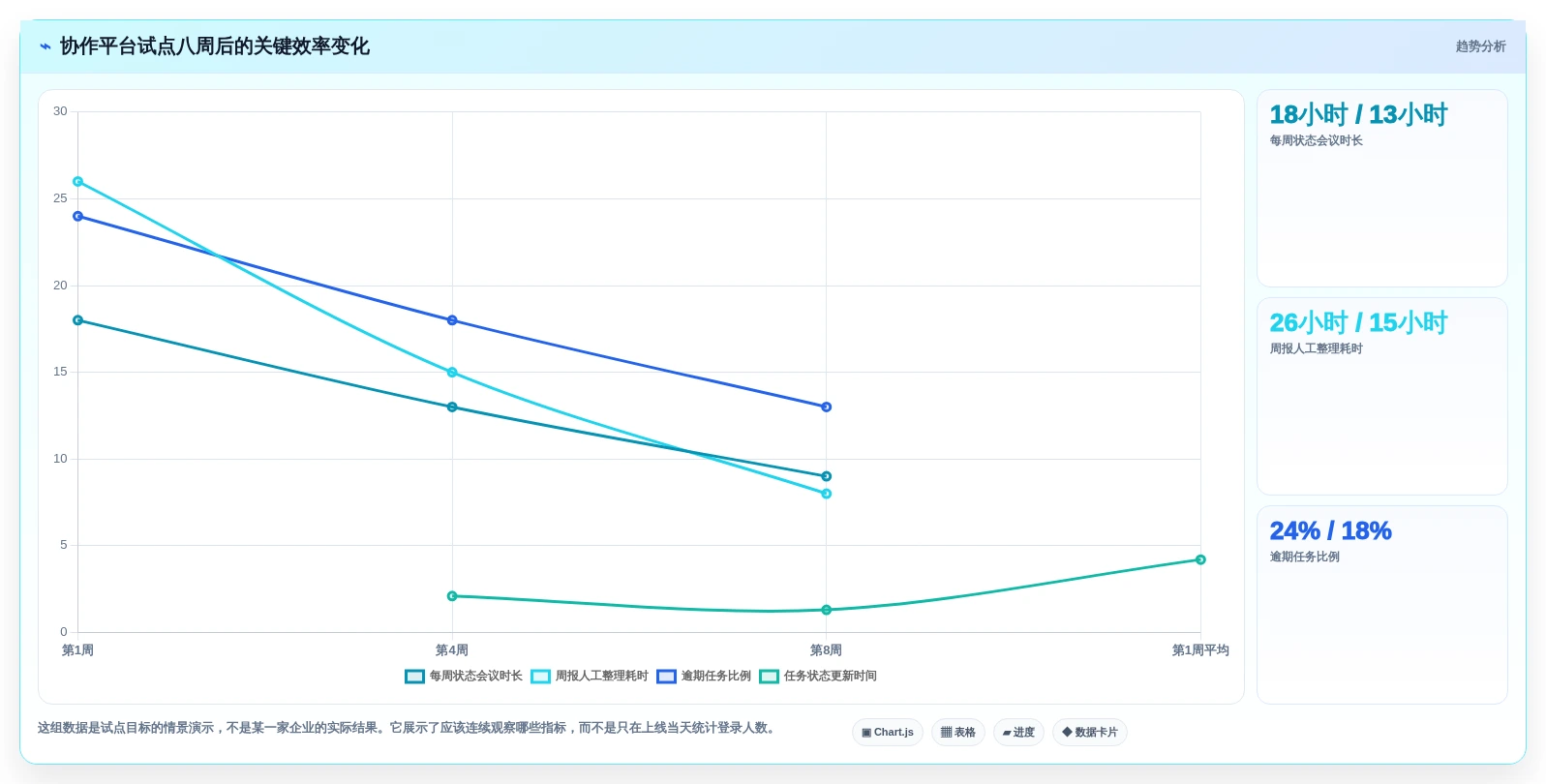The width and height of the screenshot is (1546, 784).
Task: Click the 第4周 point at 18 on the blue line
Action: click(452, 320)
